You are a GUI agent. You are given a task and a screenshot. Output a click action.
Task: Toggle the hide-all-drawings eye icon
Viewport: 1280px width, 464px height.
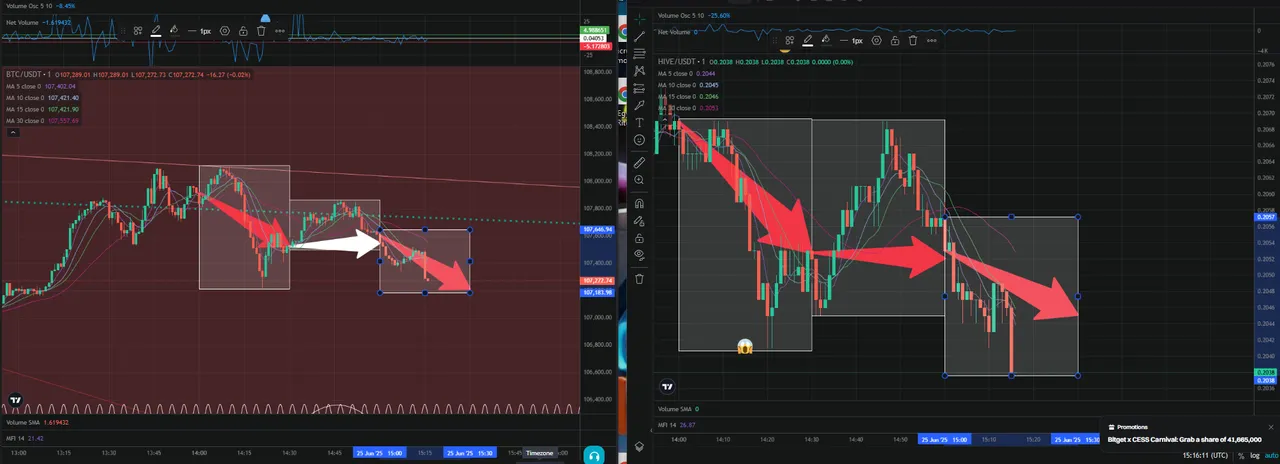(639, 255)
